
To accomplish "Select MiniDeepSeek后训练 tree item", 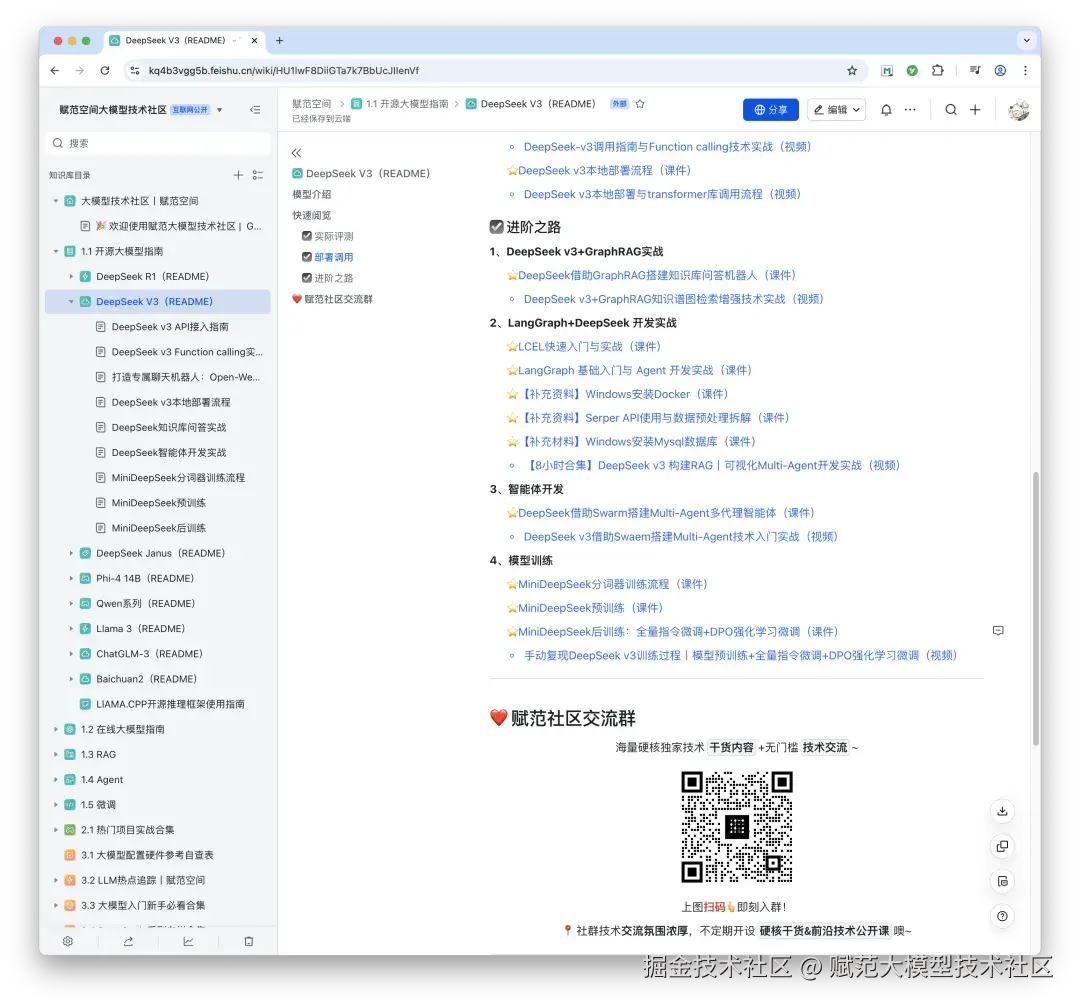I will point(158,528).
